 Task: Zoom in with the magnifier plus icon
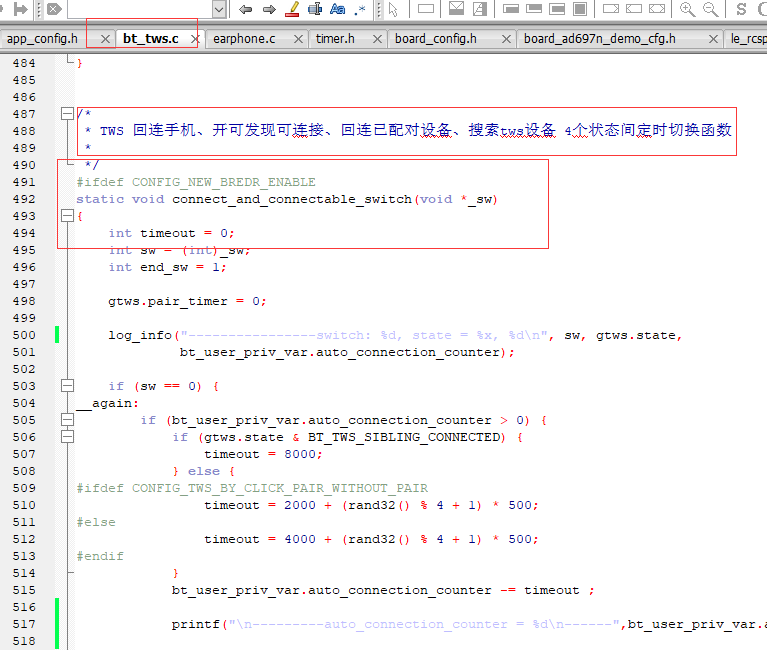687,9
